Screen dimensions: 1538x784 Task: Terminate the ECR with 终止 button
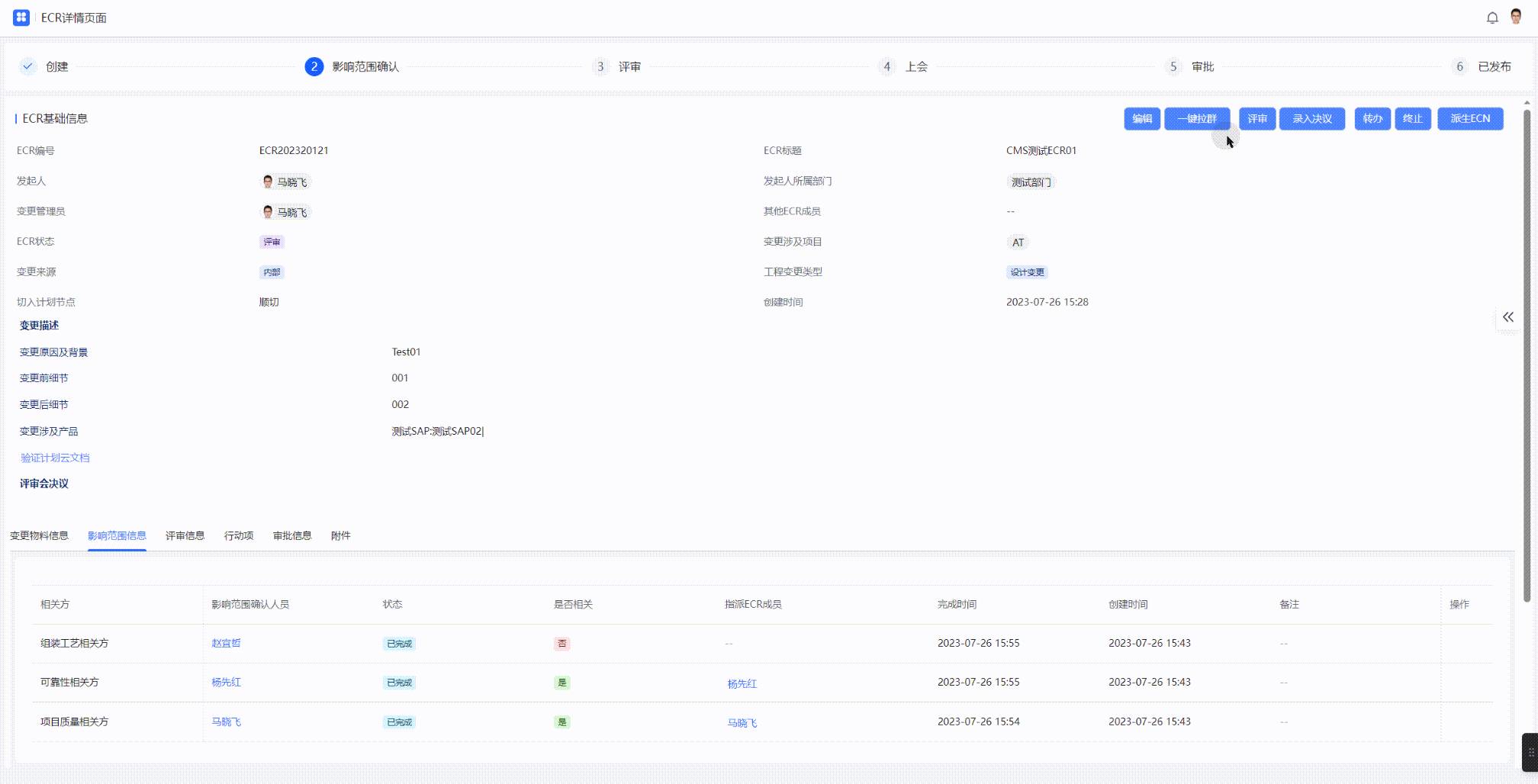point(1412,119)
